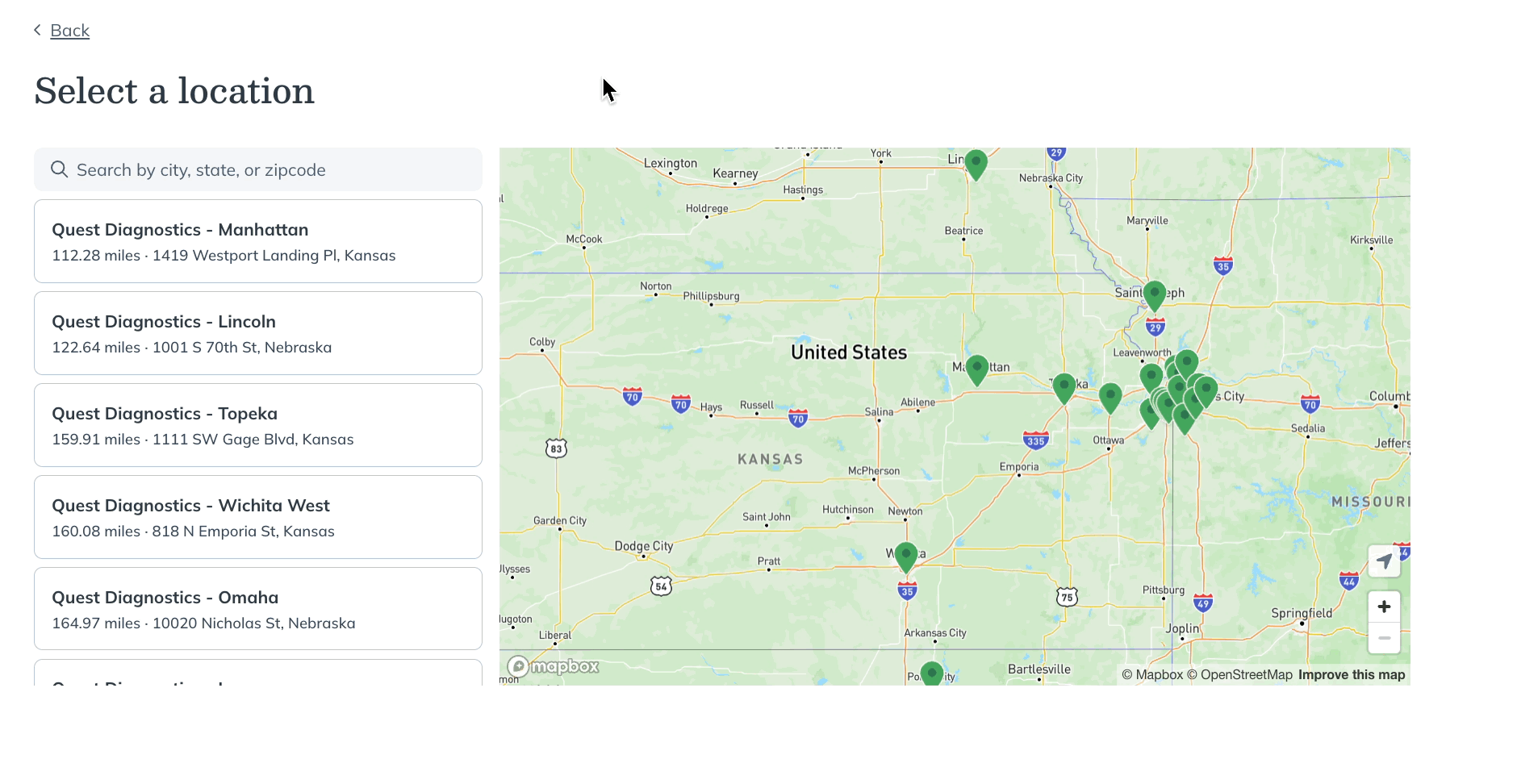Click the 'Joplin' map label

click(1182, 628)
